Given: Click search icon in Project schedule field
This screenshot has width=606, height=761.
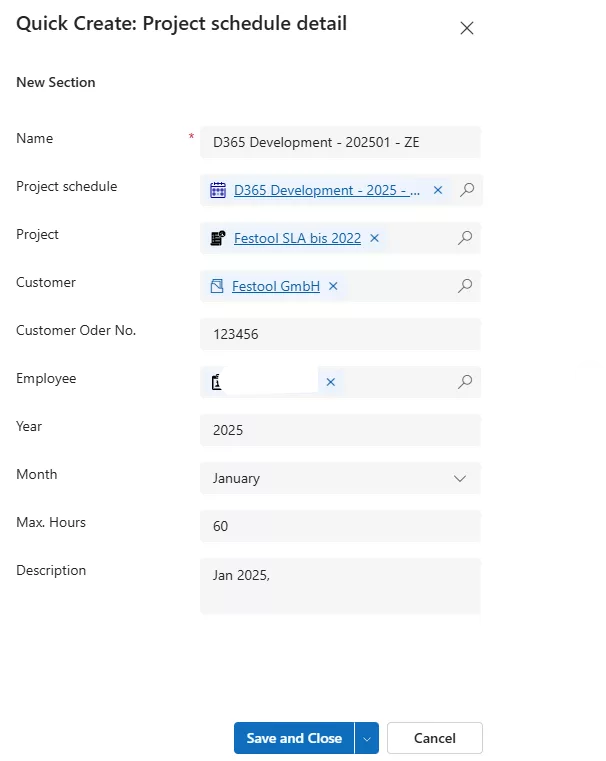Looking at the screenshot, I should point(466,190).
